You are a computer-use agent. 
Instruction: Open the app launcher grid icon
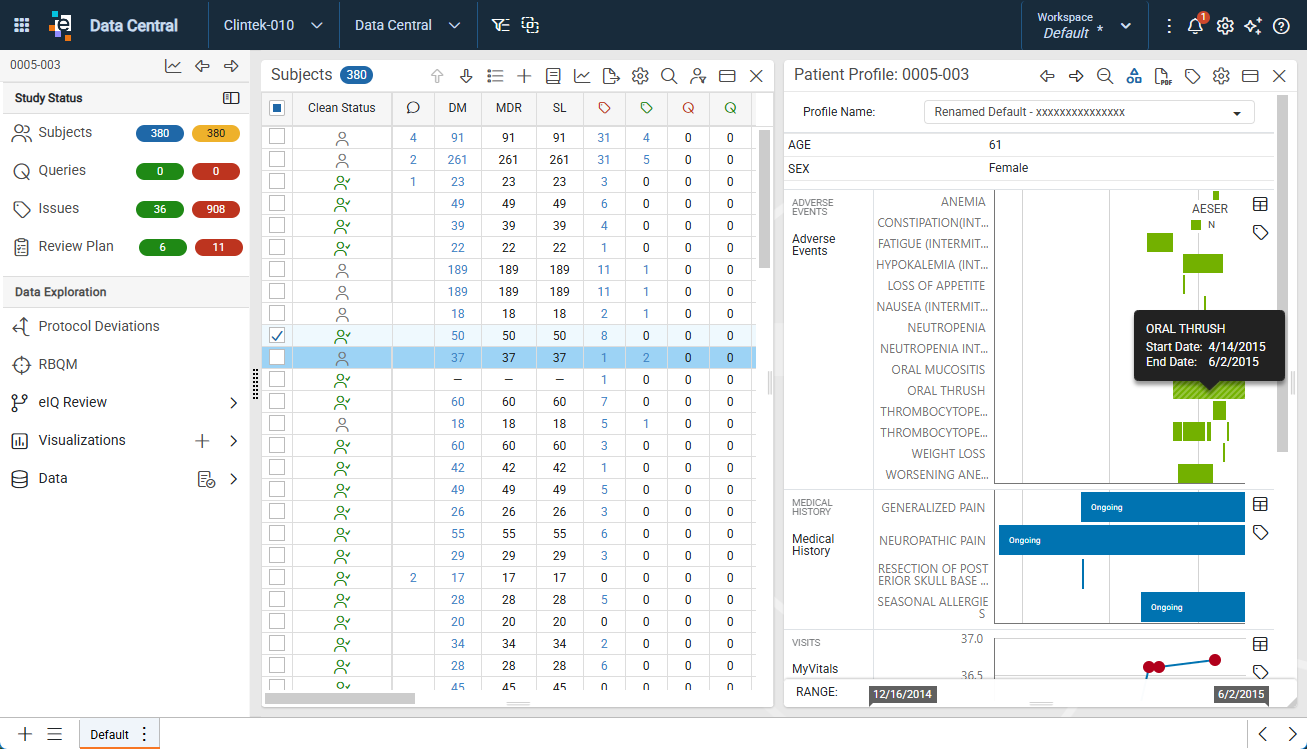pos(22,25)
